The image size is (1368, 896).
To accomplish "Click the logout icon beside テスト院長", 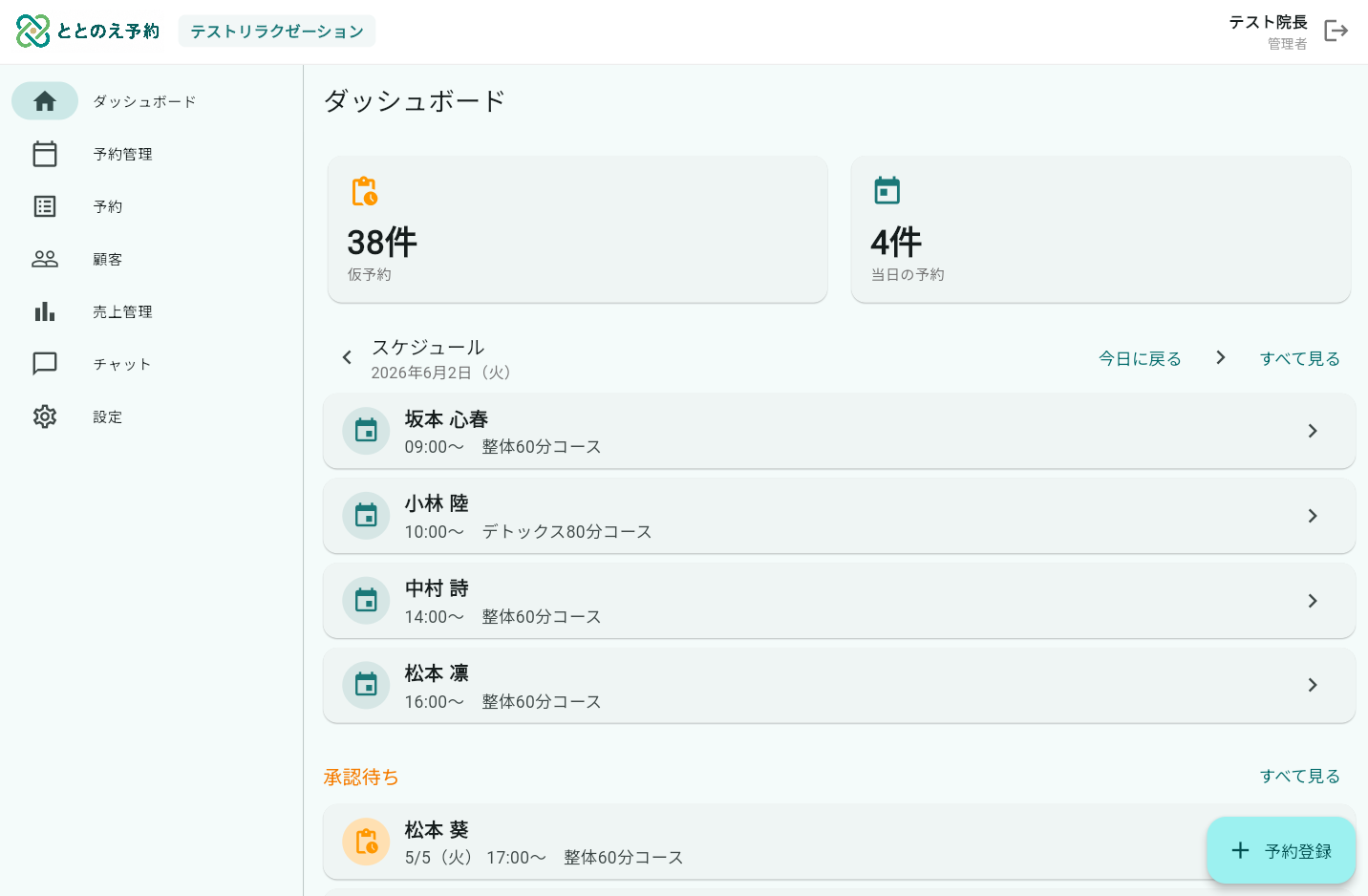I will pos(1336,32).
